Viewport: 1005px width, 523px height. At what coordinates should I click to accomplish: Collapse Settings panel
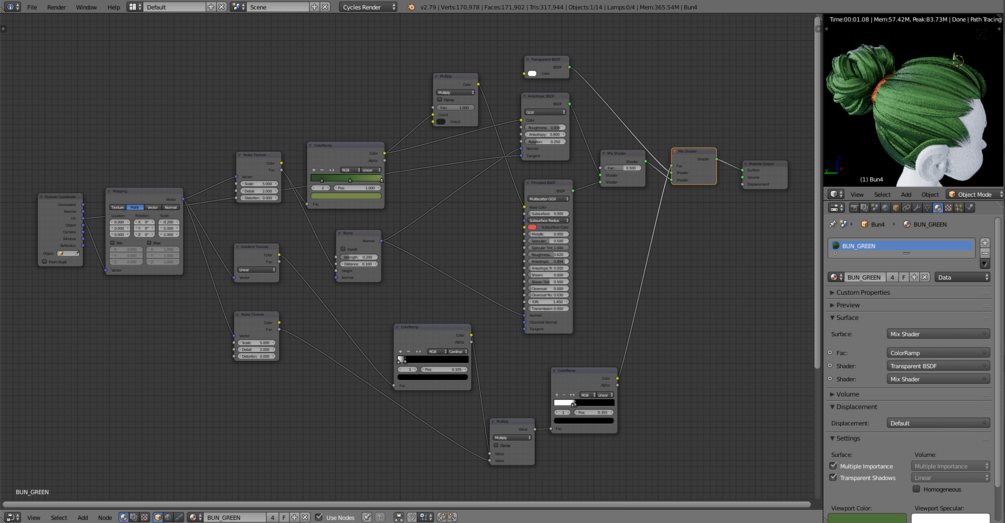point(846,438)
